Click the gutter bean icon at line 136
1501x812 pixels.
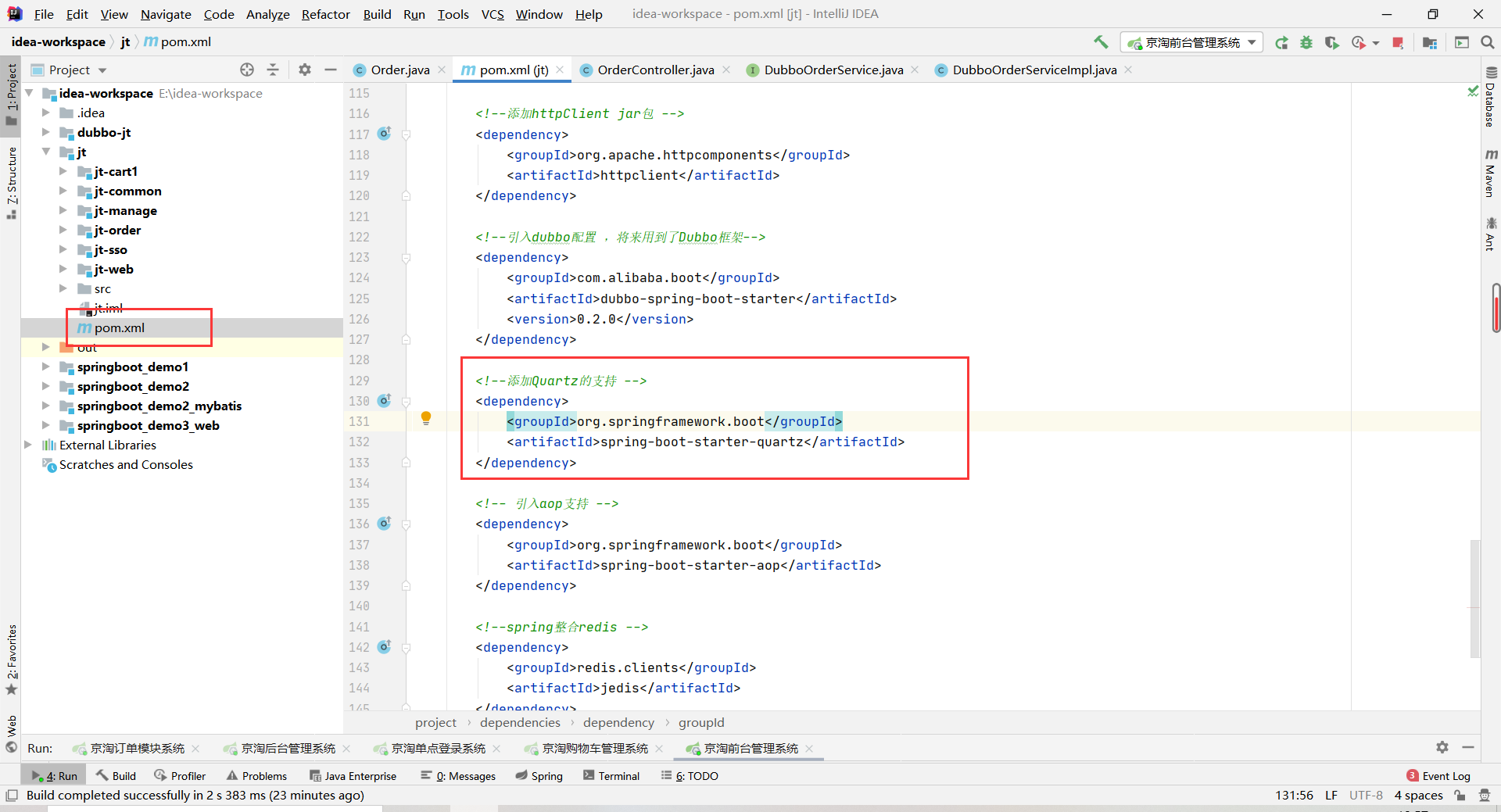pyautogui.click(x=384, y=523)
